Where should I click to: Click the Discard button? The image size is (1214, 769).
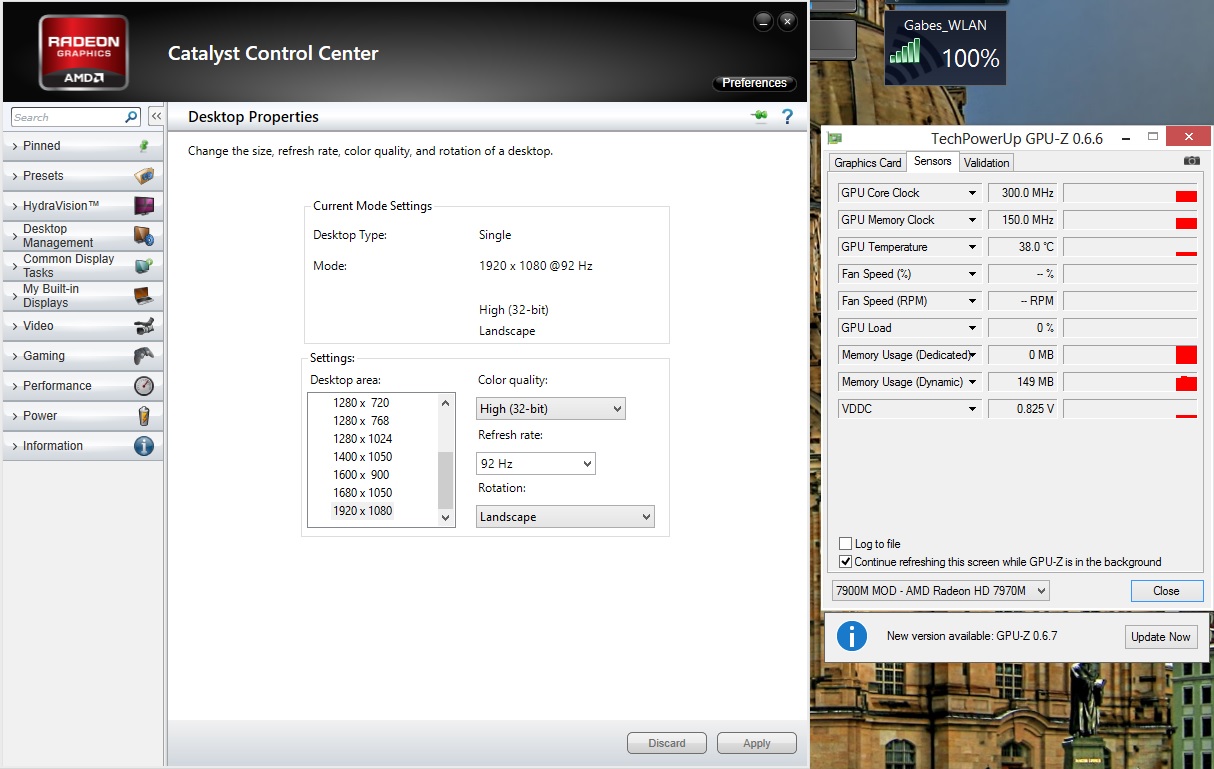pos(667,743)
